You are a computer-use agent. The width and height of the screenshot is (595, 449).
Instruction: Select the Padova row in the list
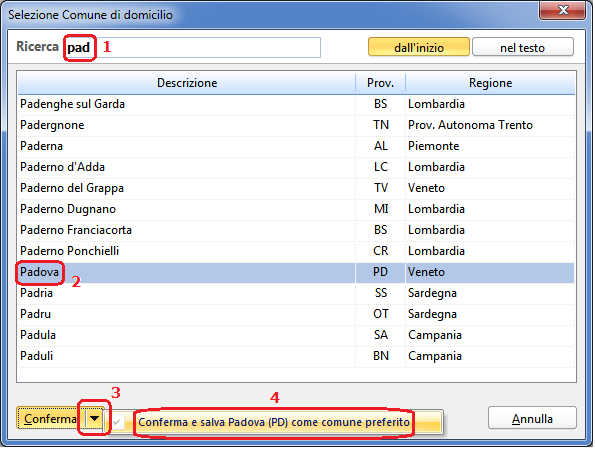pyautogui.click(x=296, y=272)
